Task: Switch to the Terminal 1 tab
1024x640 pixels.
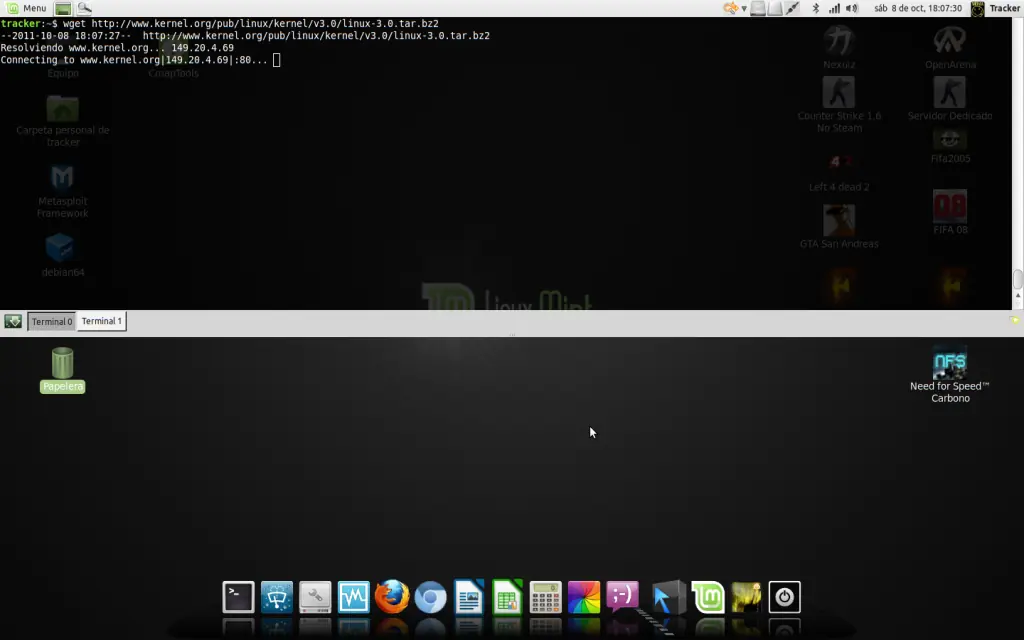Action: [101, 321]
